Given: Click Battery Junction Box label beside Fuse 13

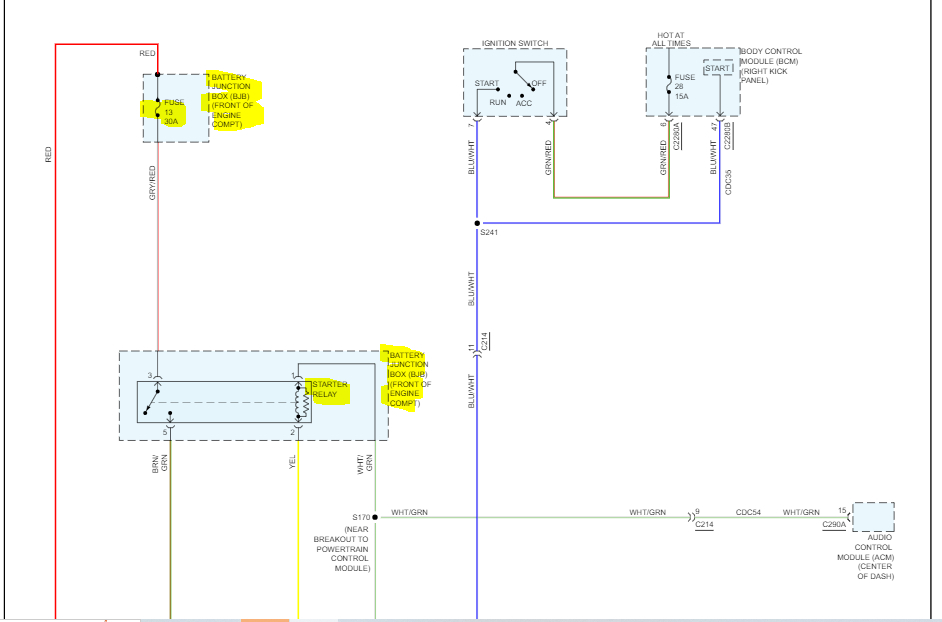Looking at the screenshot, I should (x=232, y=100).
